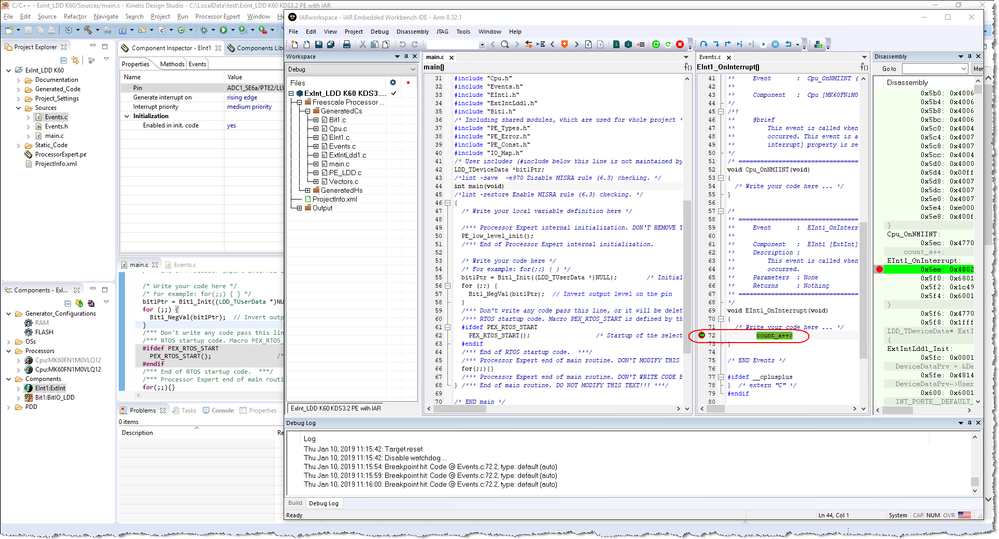Click Save All icon in IAR toolbar
Screen dimensions: 999x539
click(331, 45)
